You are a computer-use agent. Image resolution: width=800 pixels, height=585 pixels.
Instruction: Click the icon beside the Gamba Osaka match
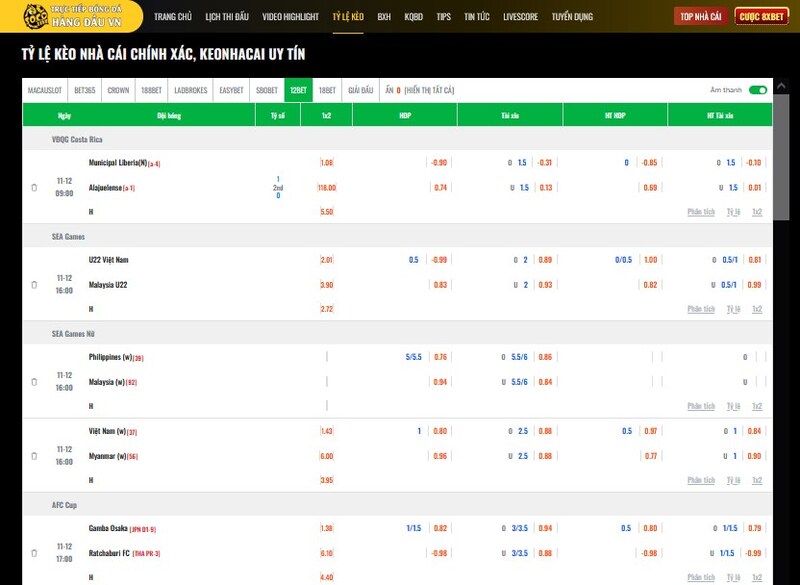click(x=34, y=552)
